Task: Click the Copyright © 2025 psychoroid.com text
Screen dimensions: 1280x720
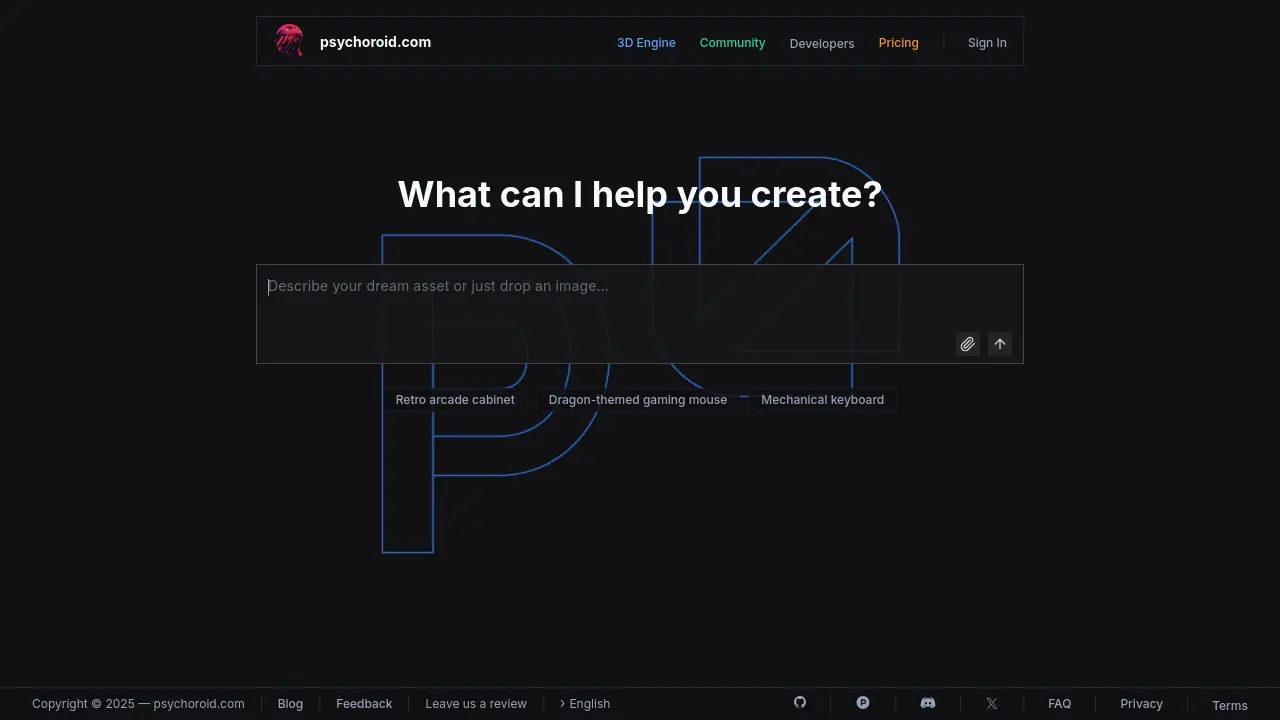Action: click(138, 704)
